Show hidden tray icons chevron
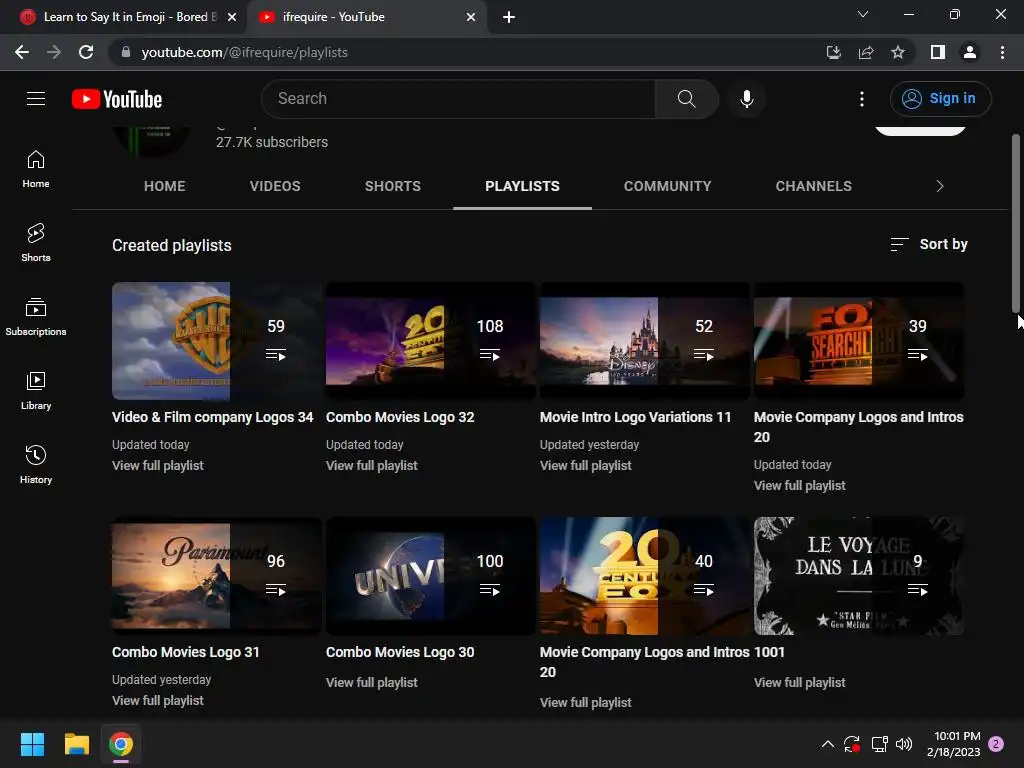Viewport: 1024px width, 768px height. [827, 744]
